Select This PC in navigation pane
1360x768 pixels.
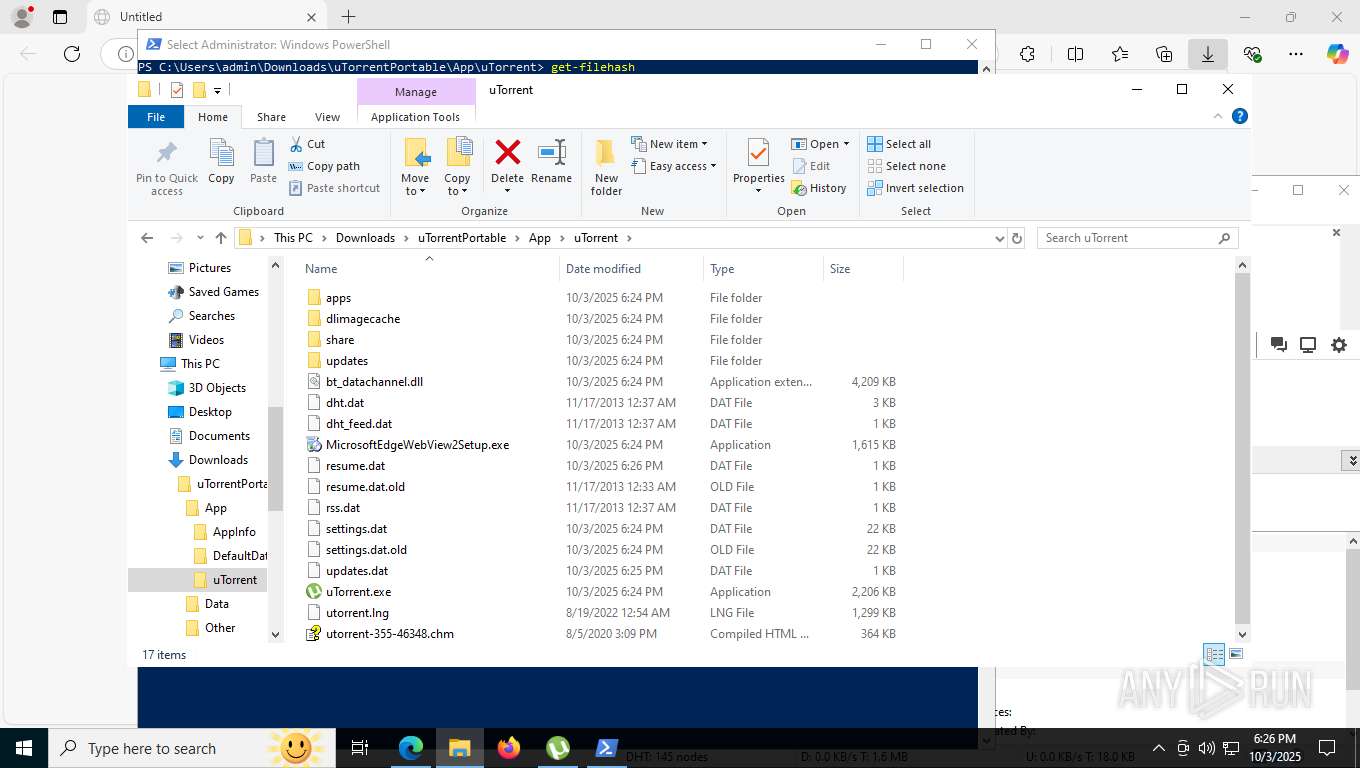[x=200, y=364]
